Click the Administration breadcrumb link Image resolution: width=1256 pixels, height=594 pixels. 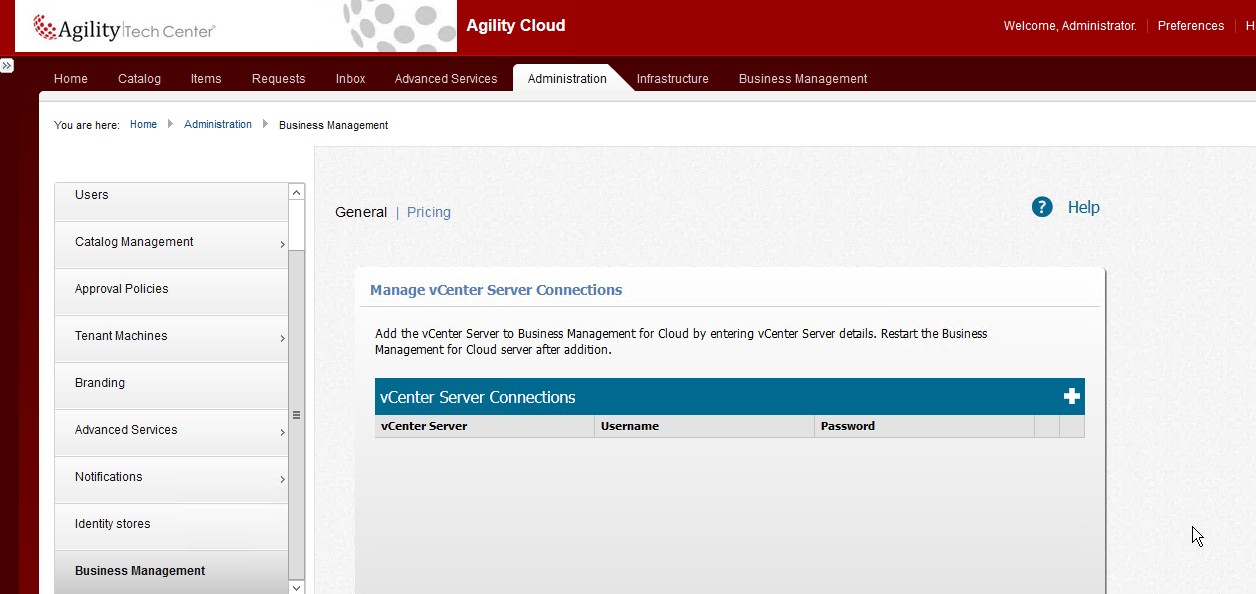click(x=218, y=125)
